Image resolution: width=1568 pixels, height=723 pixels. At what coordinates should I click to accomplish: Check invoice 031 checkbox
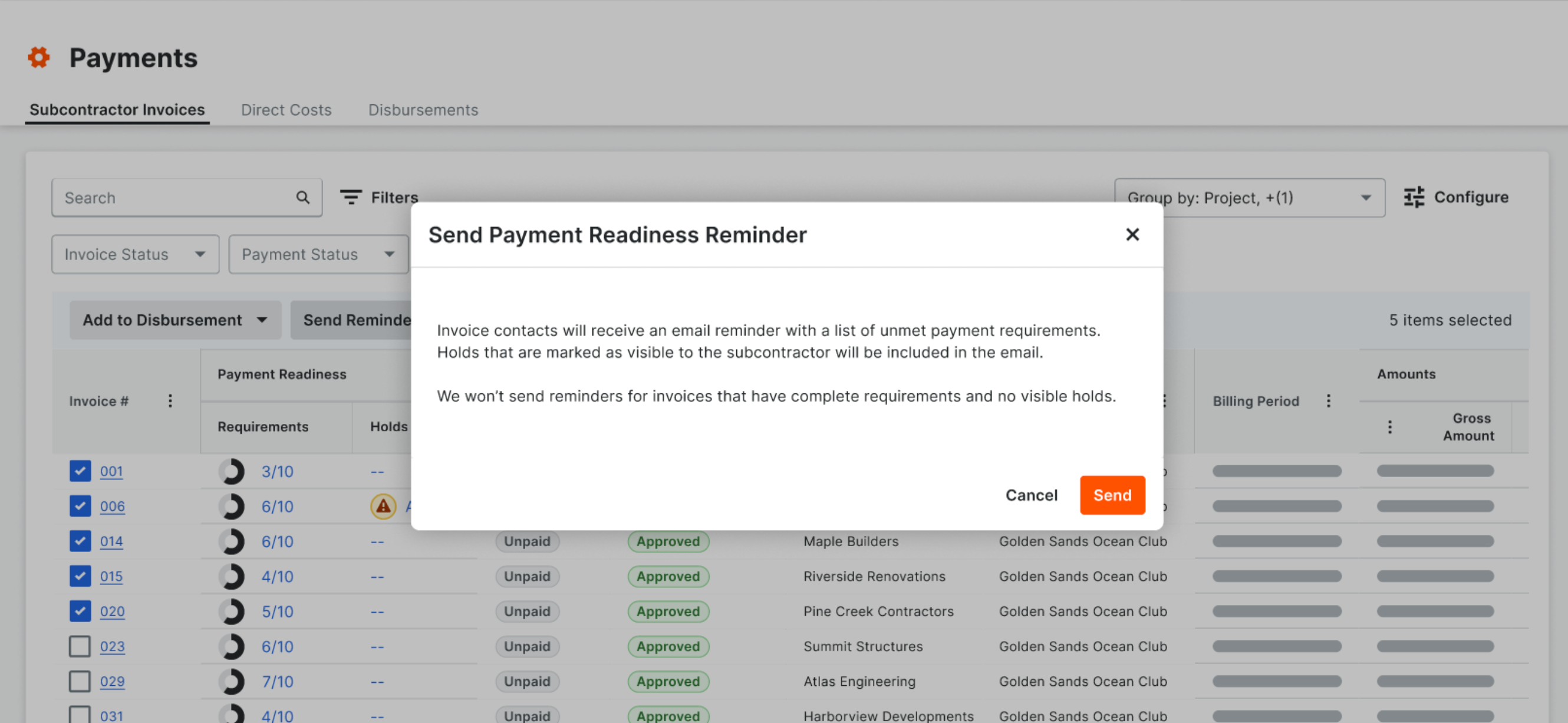80,715
